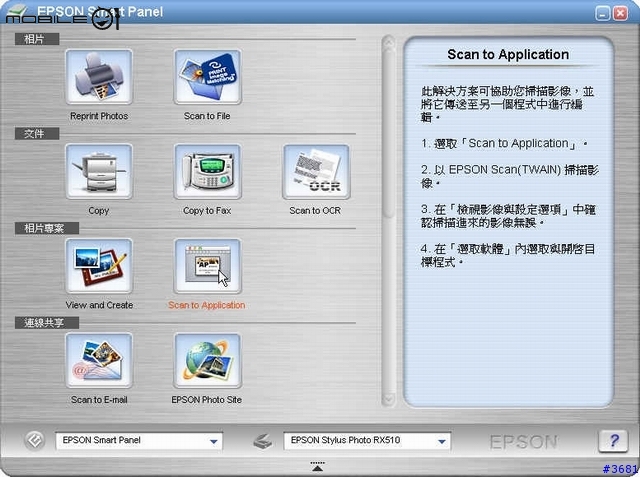Minimize the EPSON Smart Panel window
640x477 pixels.
click(x=603, y=13)
